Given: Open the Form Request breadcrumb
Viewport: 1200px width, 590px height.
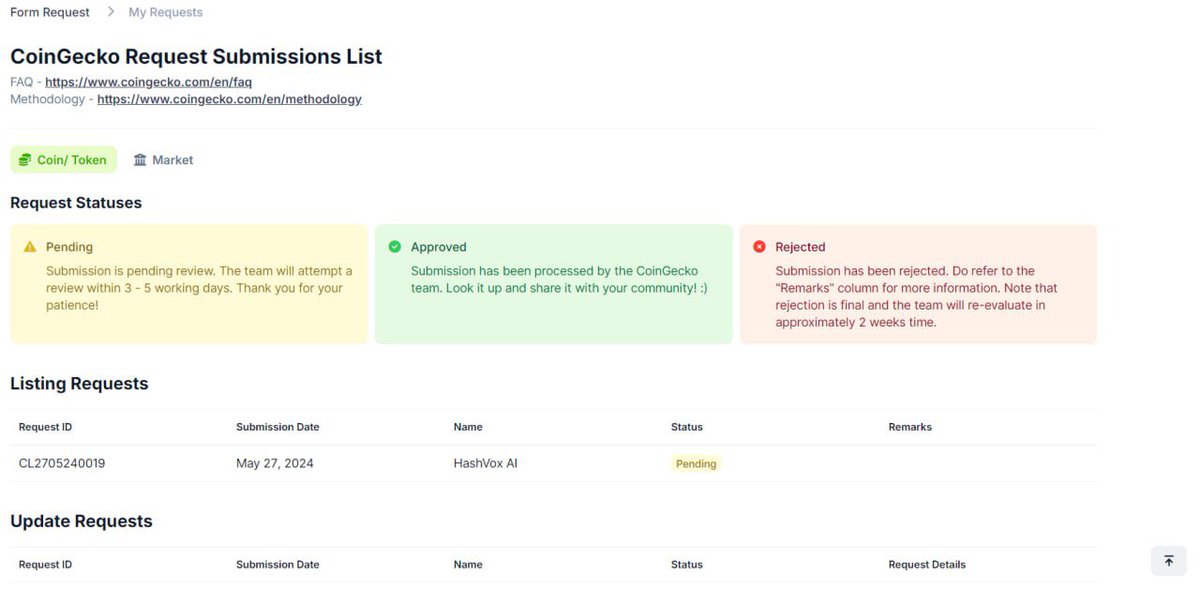Looking at the screenshot, I should (50, 12).
